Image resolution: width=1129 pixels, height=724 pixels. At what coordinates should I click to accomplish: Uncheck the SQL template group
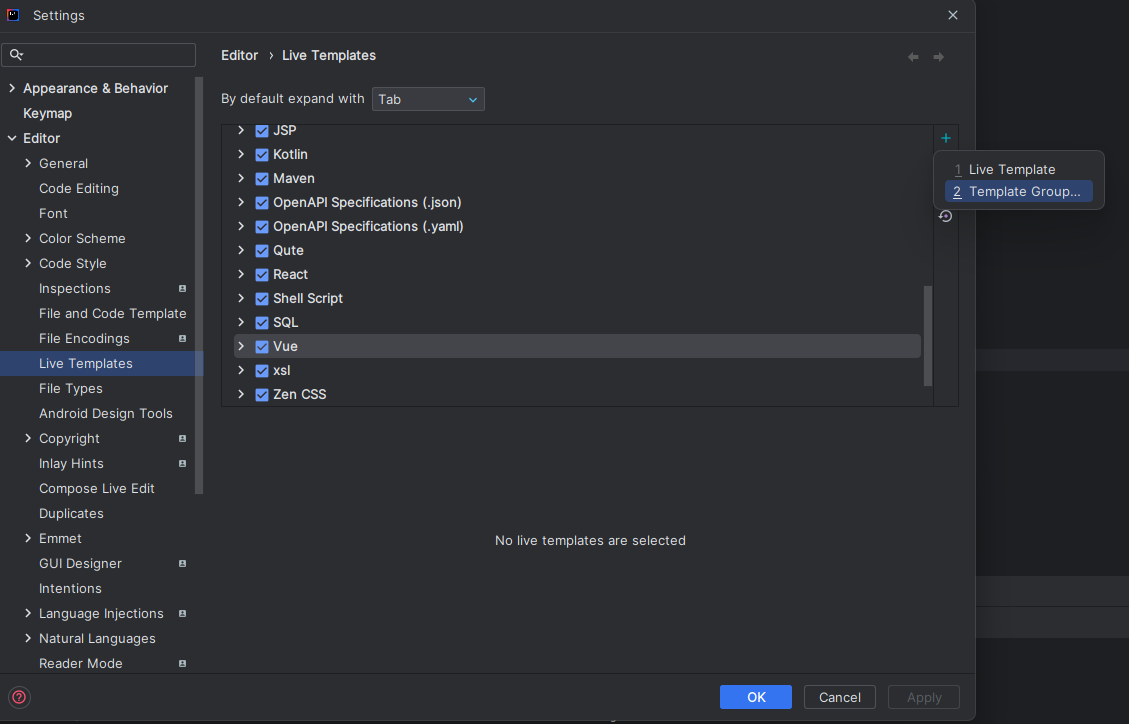click(x=261, y=322)
